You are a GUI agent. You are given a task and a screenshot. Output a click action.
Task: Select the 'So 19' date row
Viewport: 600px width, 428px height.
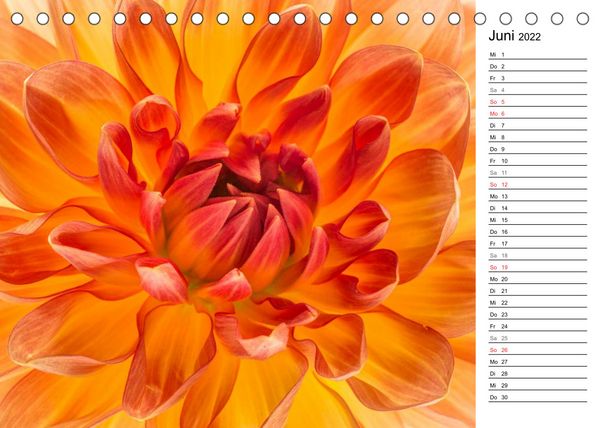pos(538,267)
